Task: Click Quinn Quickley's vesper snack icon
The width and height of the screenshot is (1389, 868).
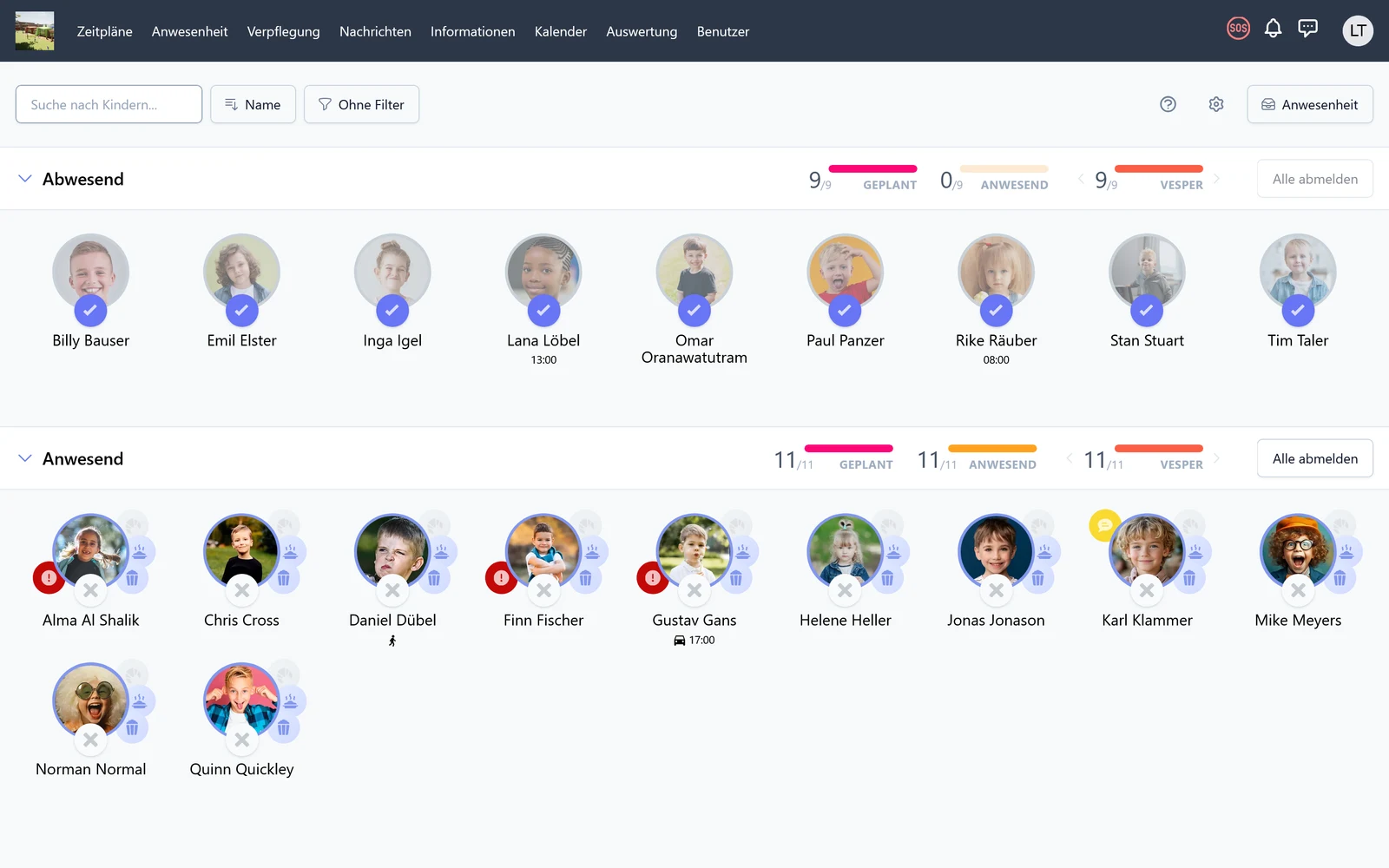Action: [x=283, y=727]
